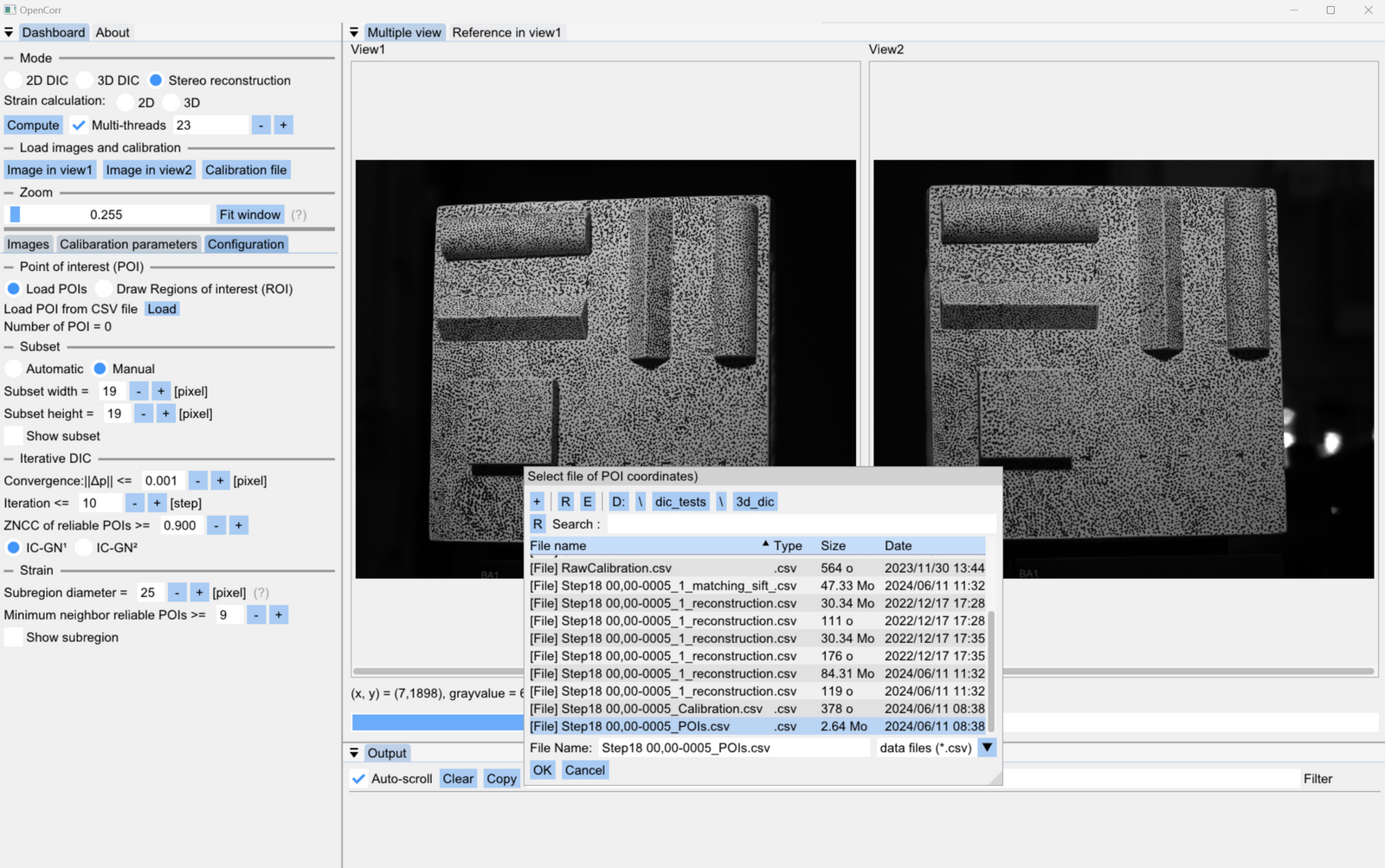Click the (?) icon next to Subregion diameter

coord(261,592)
